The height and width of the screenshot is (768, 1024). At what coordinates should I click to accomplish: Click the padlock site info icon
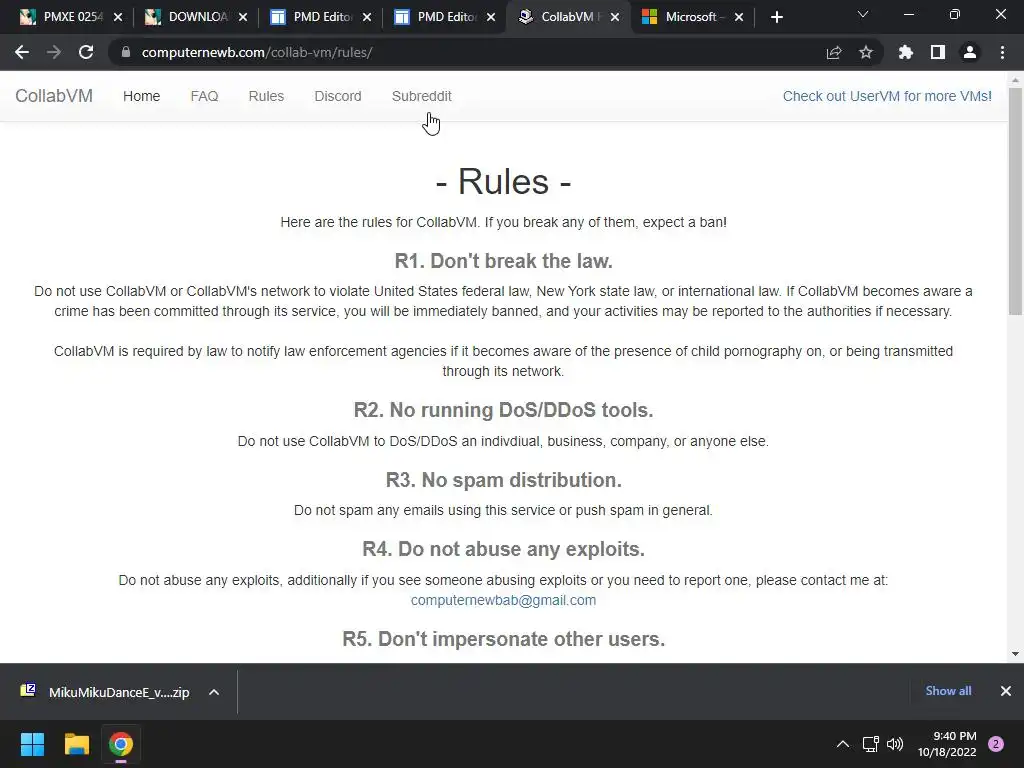[126, 52]
